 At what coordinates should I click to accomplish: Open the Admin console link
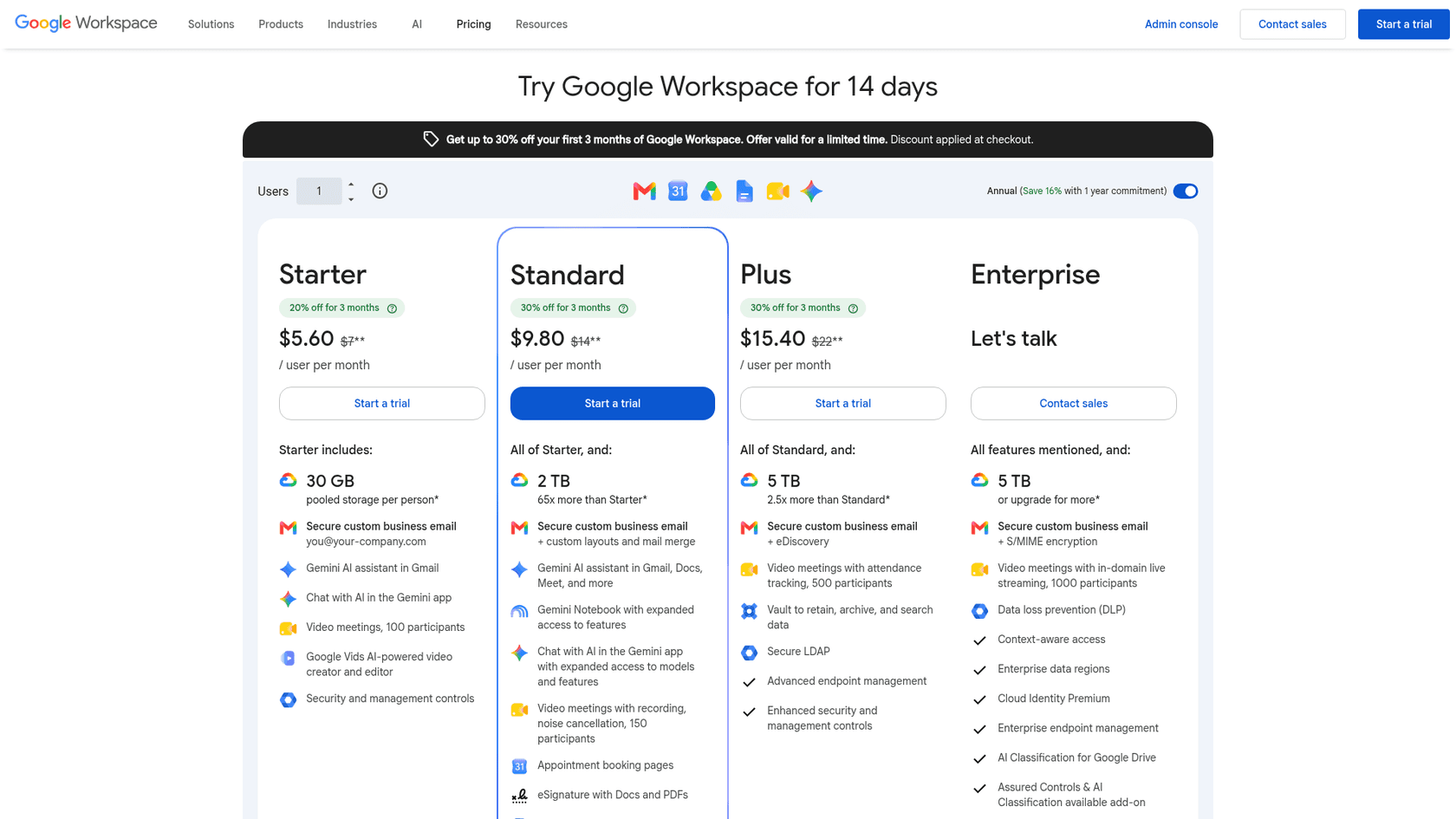point(1180,24)
